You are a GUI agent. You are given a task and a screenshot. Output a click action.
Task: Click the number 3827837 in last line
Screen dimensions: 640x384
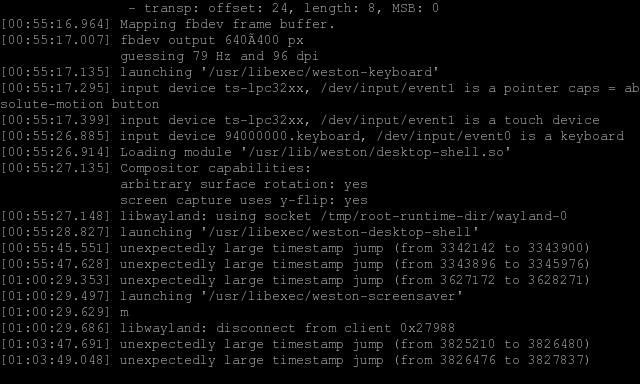click(556, 360)
